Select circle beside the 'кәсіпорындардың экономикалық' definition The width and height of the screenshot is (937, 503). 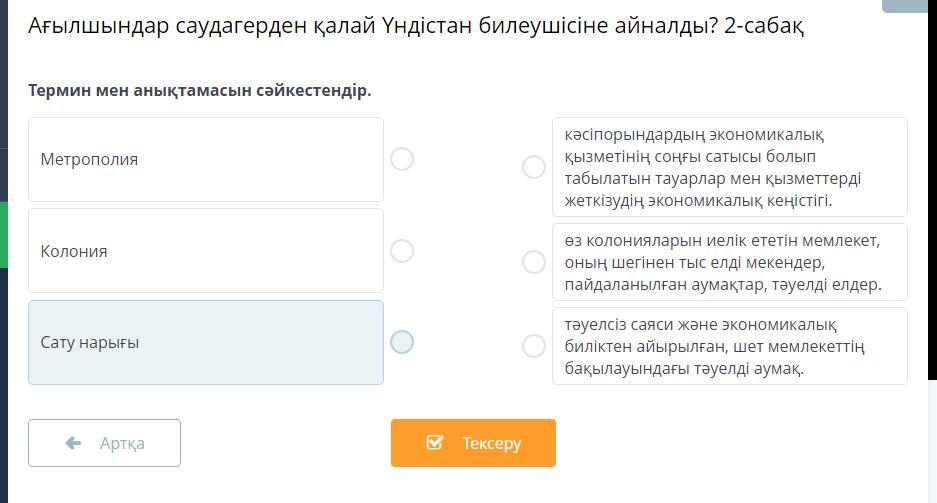[x=534, y=167]
